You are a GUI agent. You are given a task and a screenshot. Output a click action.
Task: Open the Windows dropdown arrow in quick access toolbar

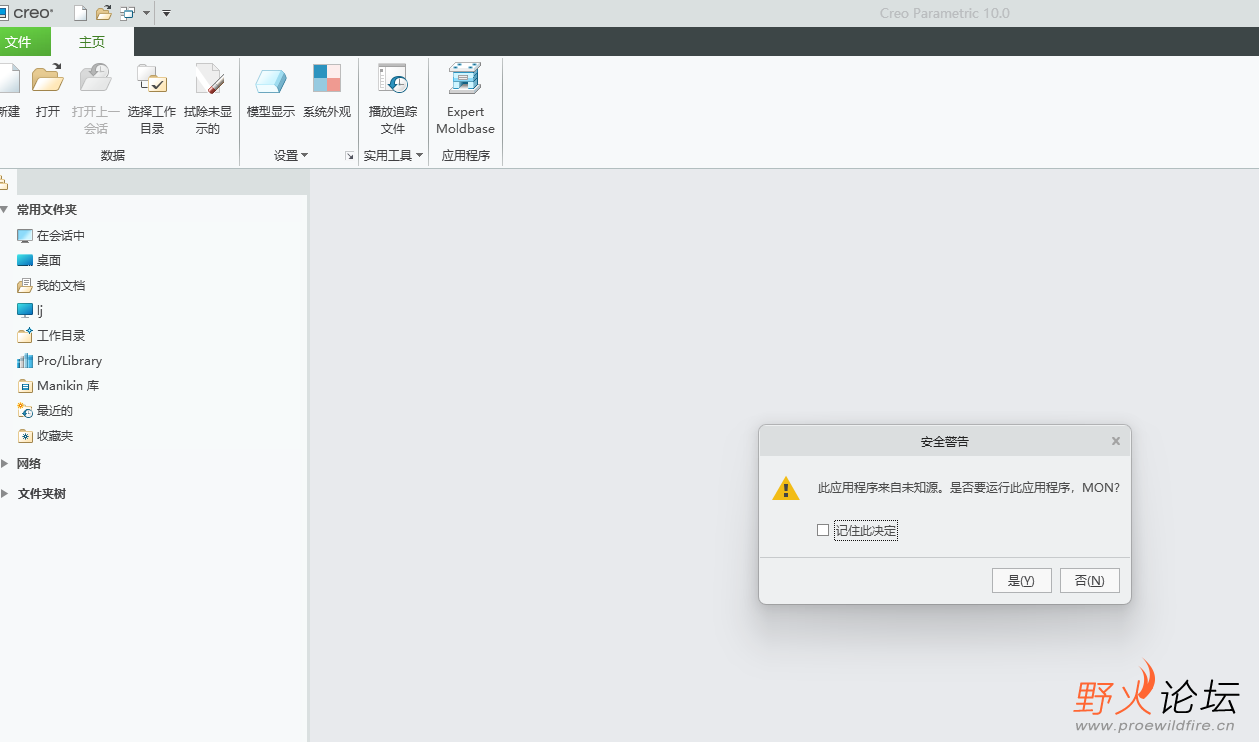pyautogui.click(x=146, y=13)
